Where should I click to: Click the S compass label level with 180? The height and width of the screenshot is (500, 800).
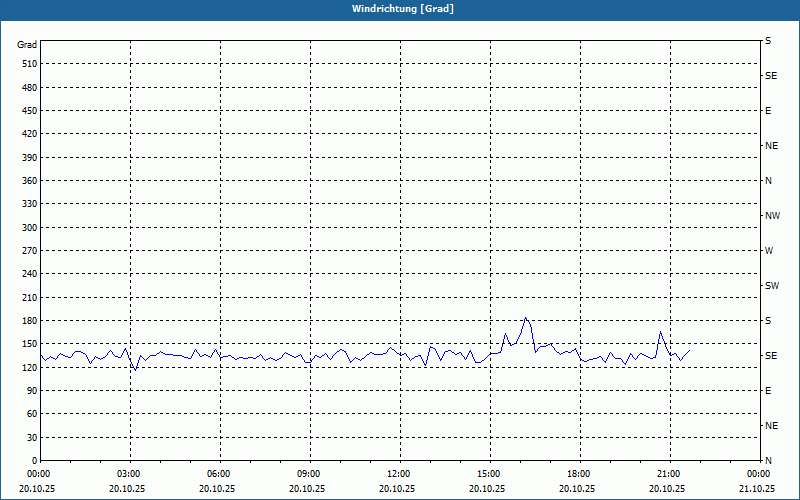(x=768, y=320)
